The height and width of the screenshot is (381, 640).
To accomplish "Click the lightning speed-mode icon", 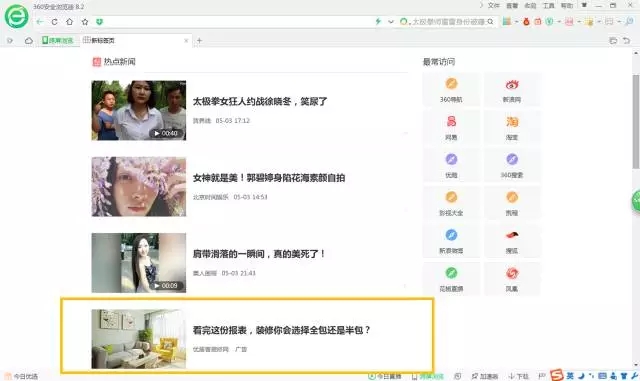I will pyautogui.click(x=378, y=21).
